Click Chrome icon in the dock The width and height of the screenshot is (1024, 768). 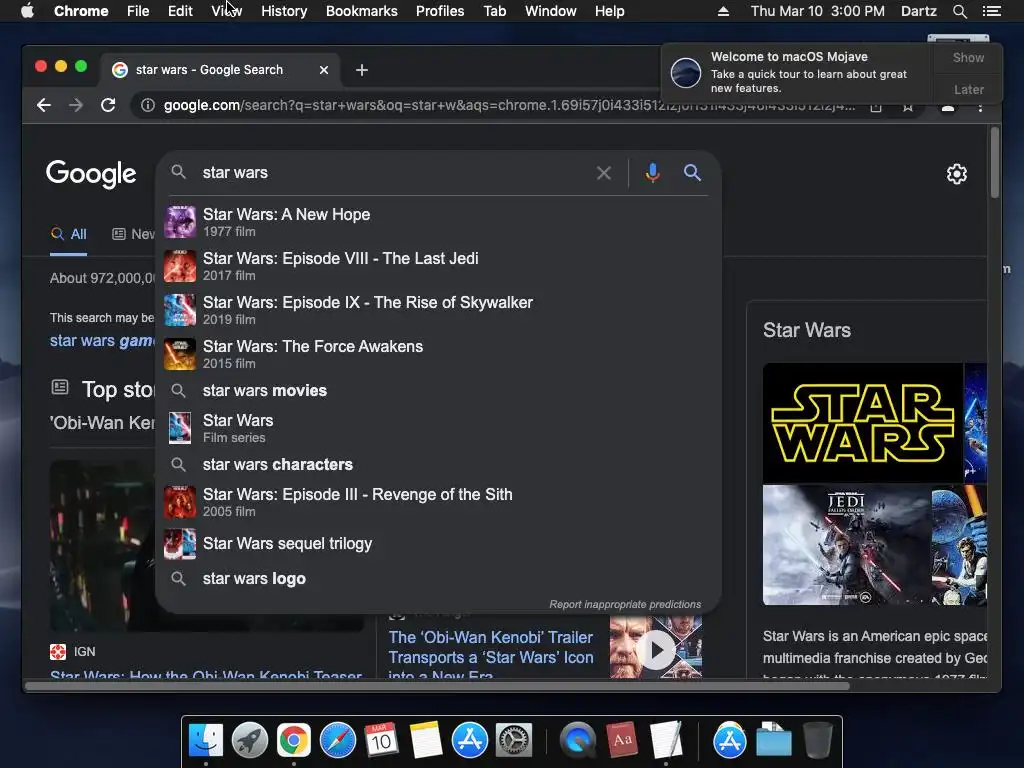click(x=294, y=741)
